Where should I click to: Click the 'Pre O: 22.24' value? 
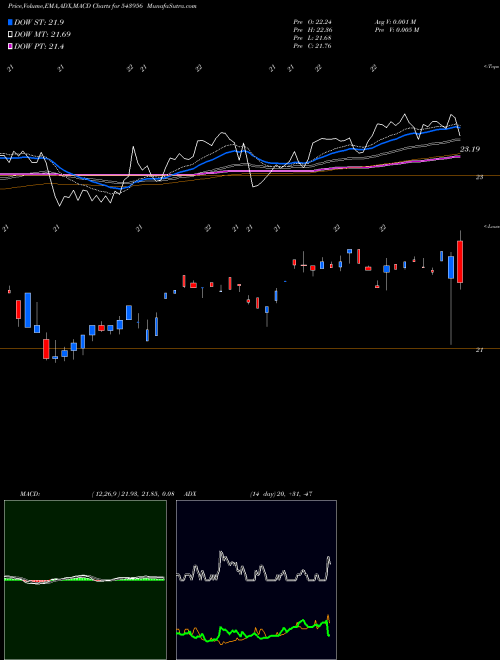pos(313,22)
